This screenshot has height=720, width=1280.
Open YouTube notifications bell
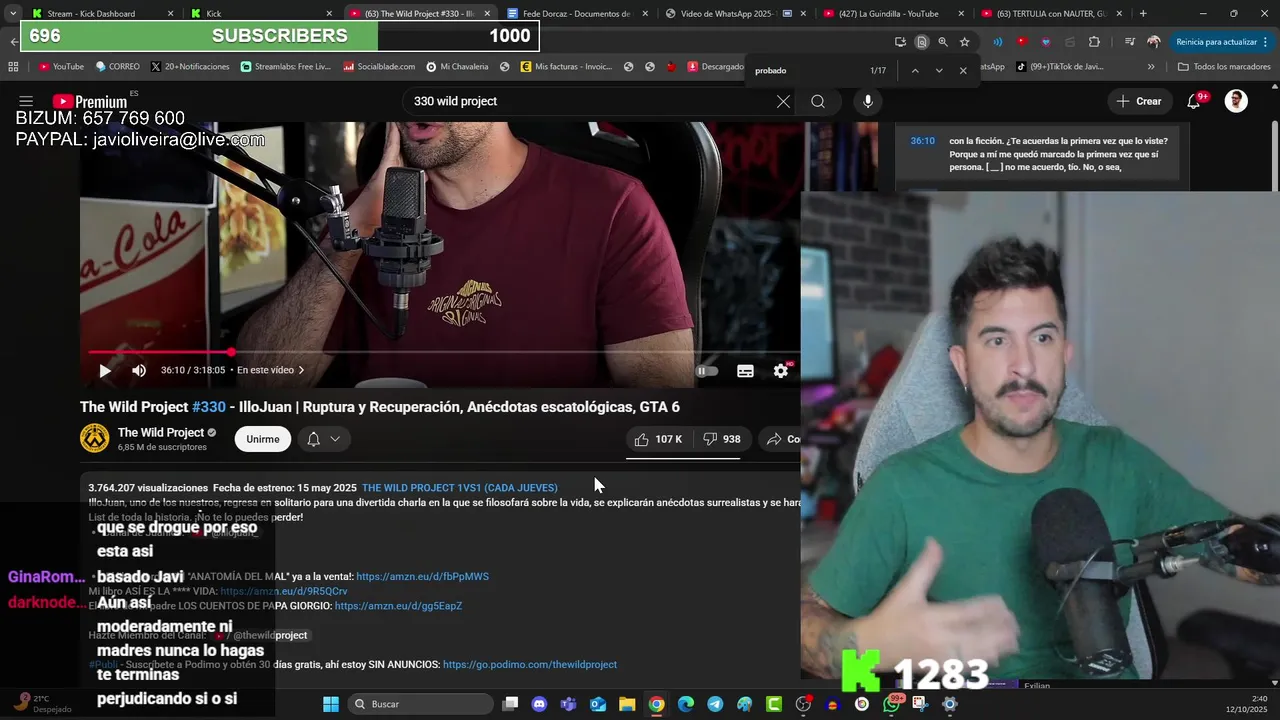coord(1194,101)
